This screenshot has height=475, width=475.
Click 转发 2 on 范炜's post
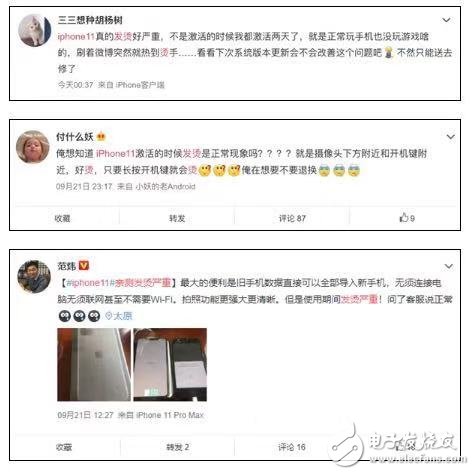tap(178, 447)
